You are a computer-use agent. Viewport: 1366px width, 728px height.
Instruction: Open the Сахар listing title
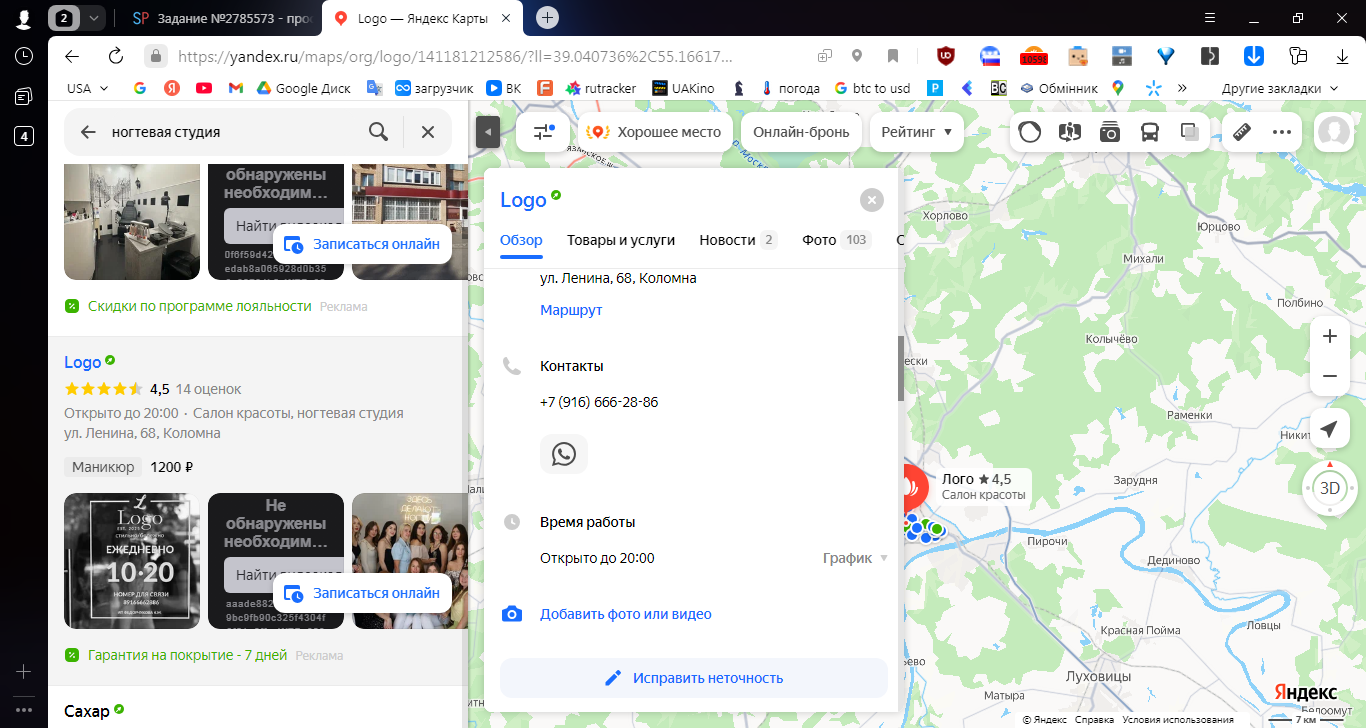tap(86, 711)
